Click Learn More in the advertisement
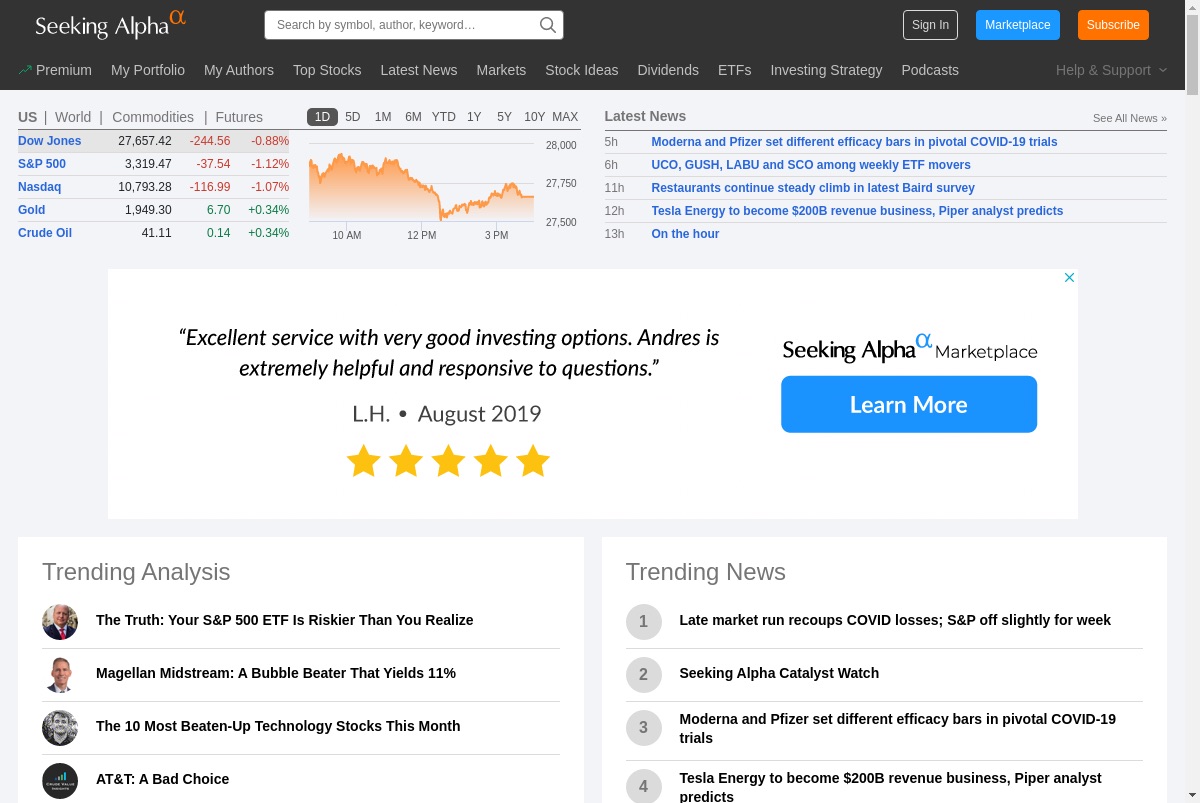This screenshot has height=803, width=1200. 909,404
